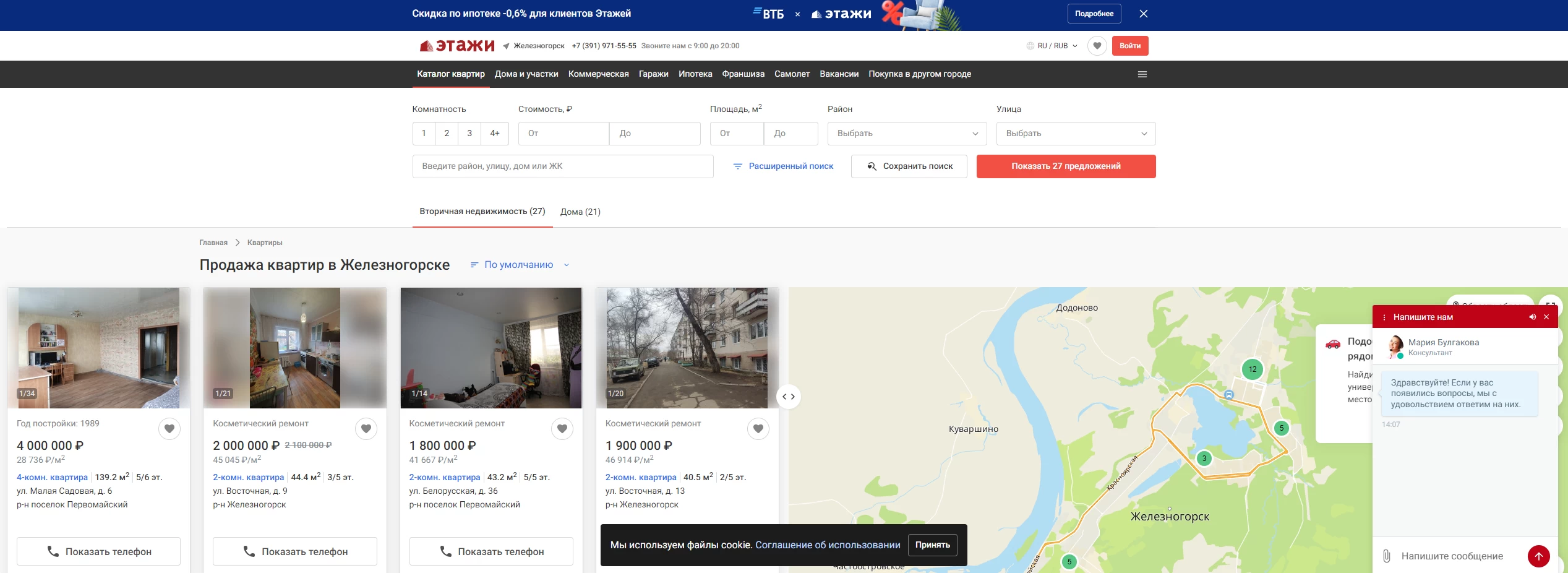Open photo of apartment on Белорусская, д. 36
This screenshot has width=1568, height=573.
491,348
